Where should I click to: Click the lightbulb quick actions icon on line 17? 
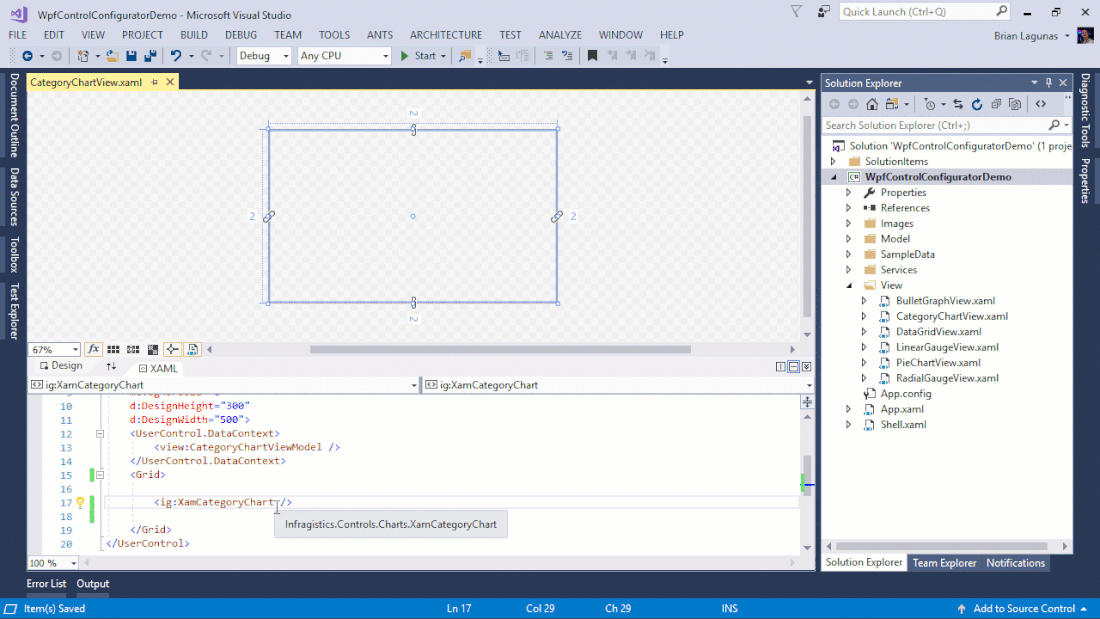click(80, 502)
